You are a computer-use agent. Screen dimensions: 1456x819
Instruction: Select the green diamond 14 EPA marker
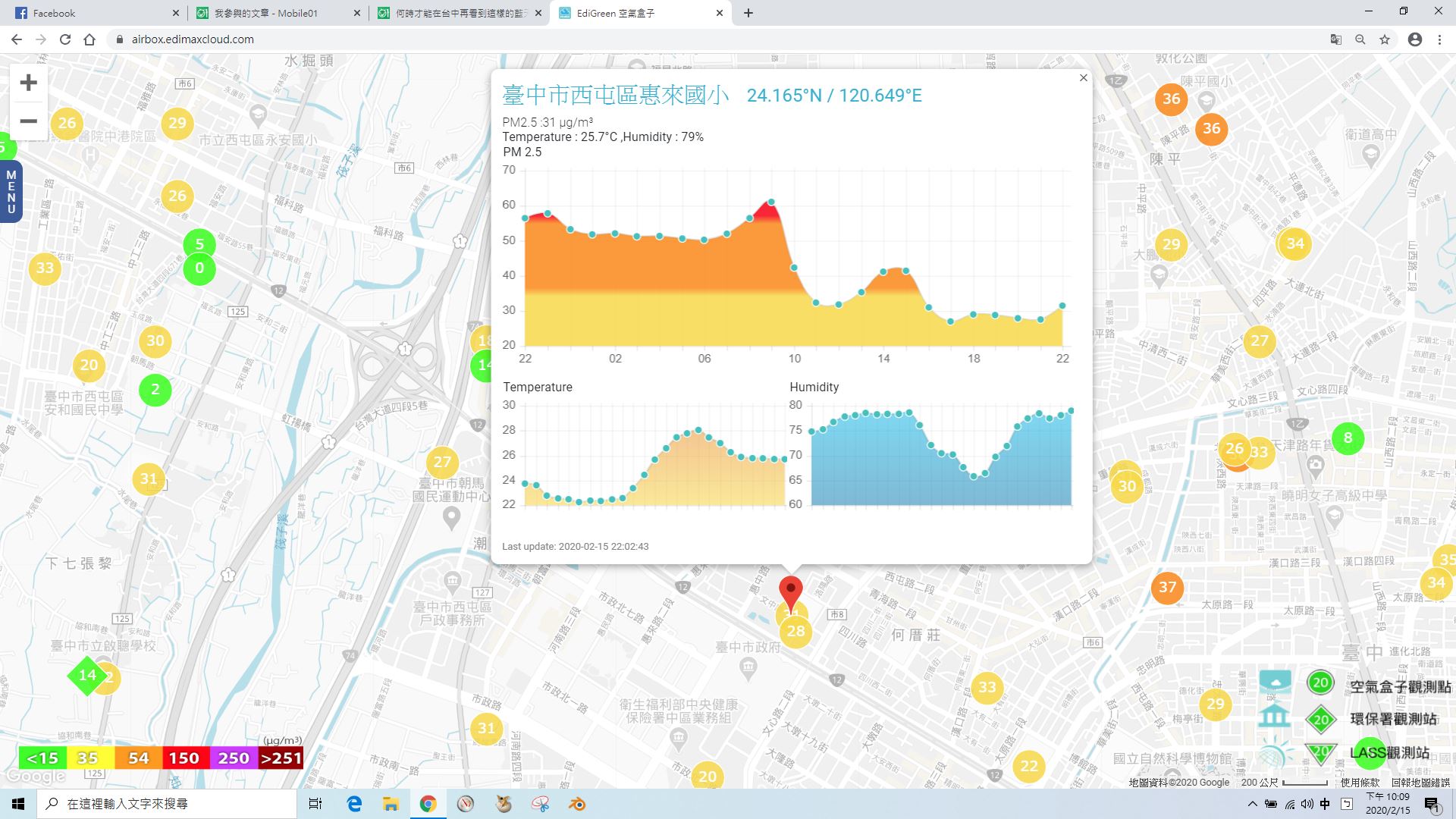point(86,675)
